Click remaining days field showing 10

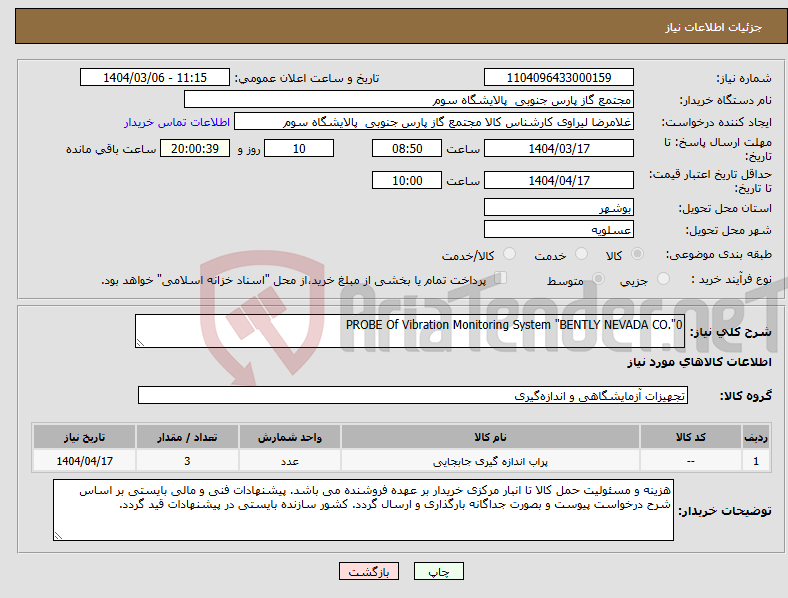299,148
